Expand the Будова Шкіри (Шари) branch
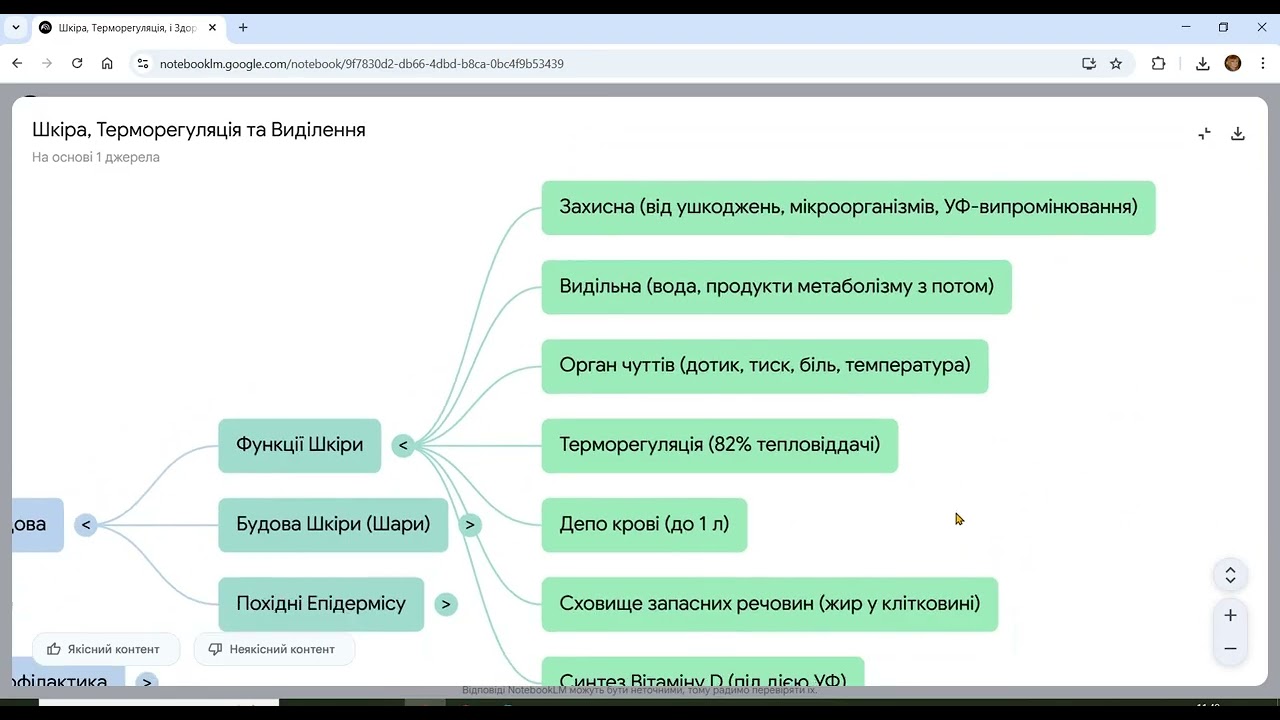Screen dimensions: 1280x720 (470, 525)
